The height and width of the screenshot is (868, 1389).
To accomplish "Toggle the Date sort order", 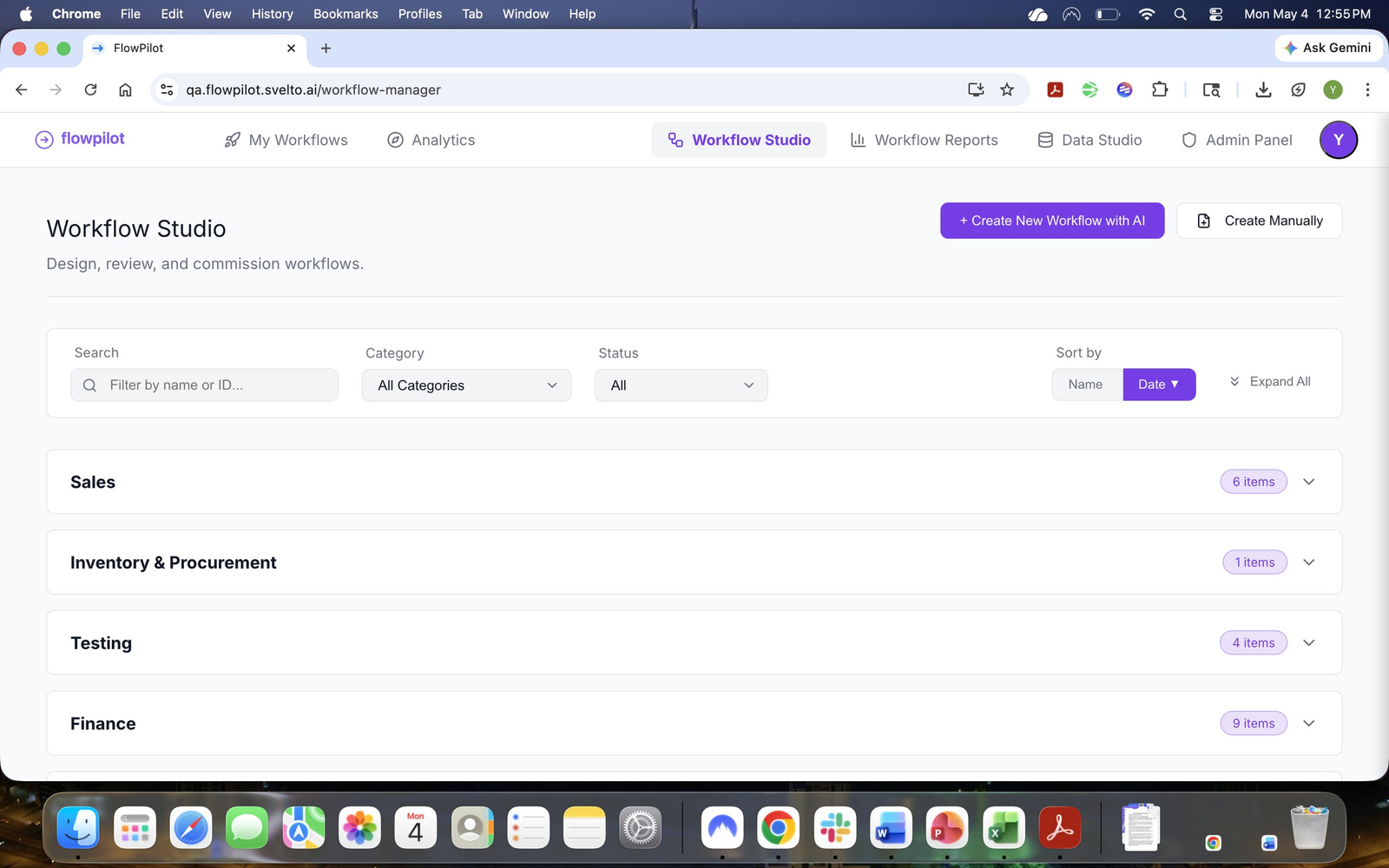I will (1159, 385).
